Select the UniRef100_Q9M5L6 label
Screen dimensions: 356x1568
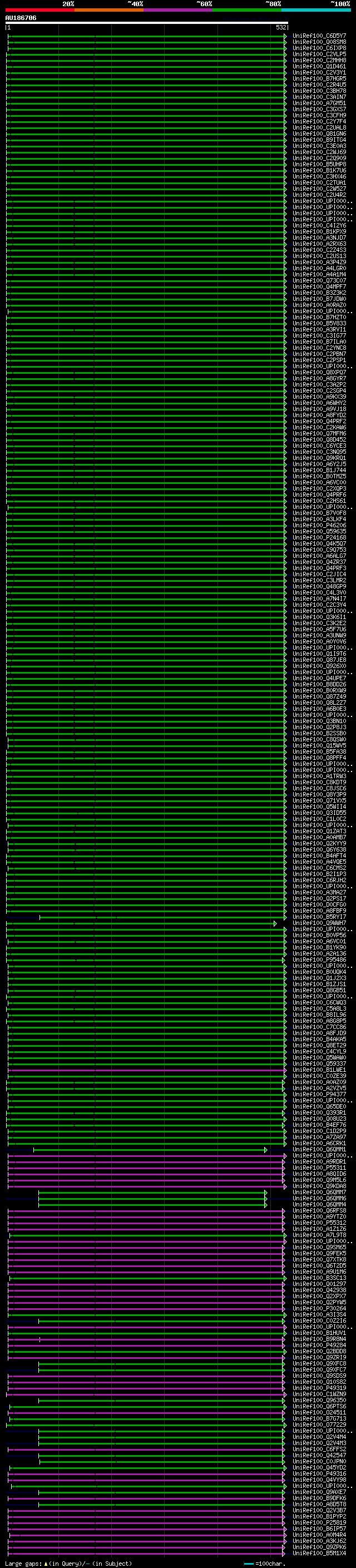(x=319, y=1180)
